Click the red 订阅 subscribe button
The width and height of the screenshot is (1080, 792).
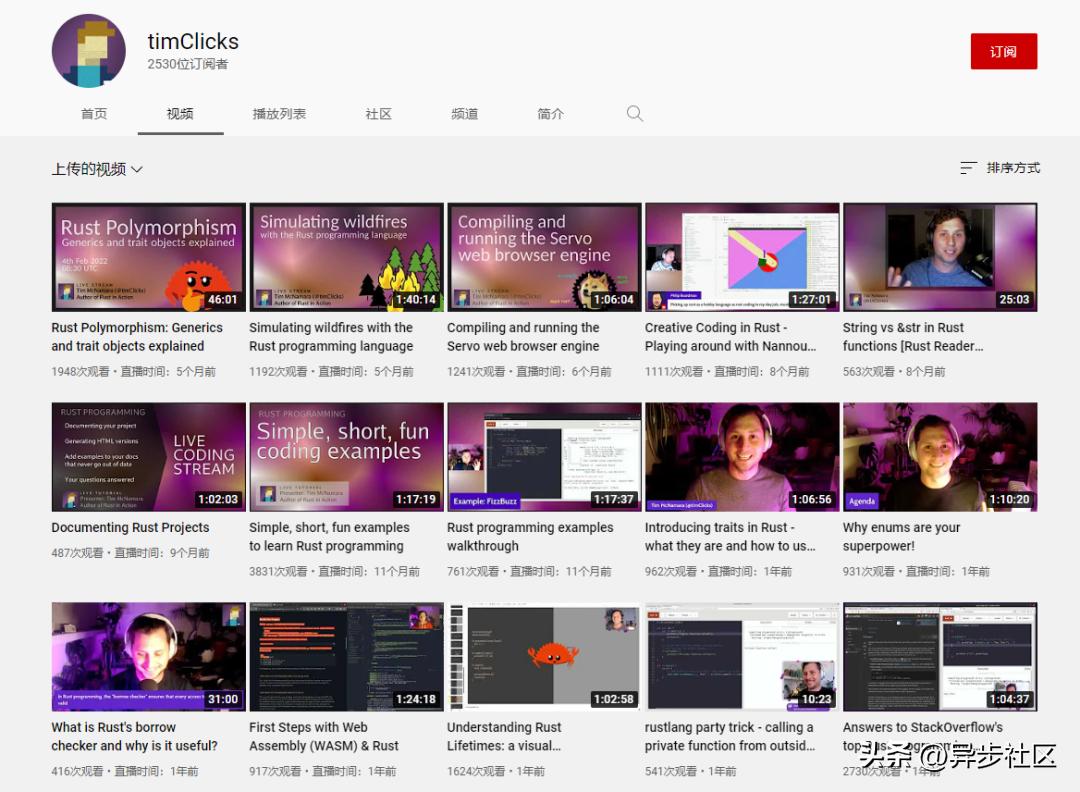1003,52
